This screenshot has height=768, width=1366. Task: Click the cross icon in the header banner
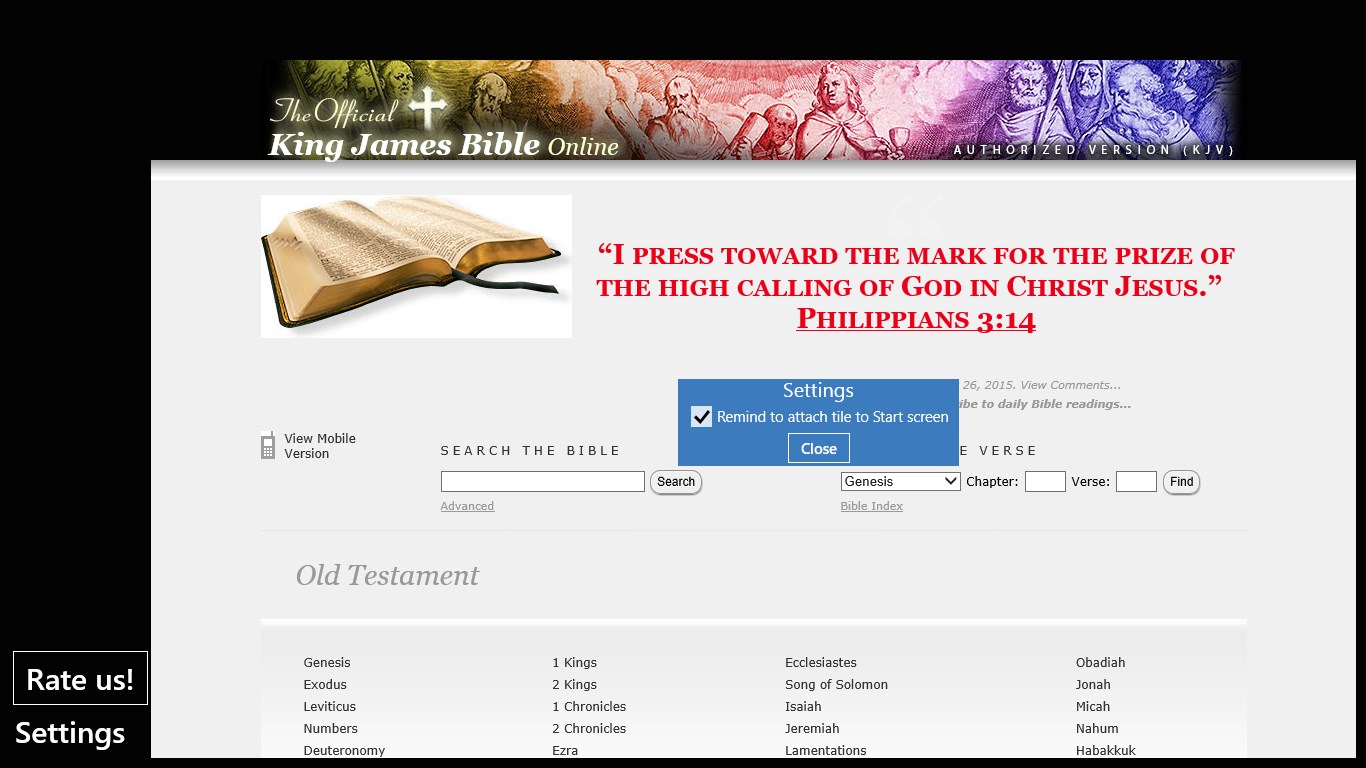coord(427,106)
